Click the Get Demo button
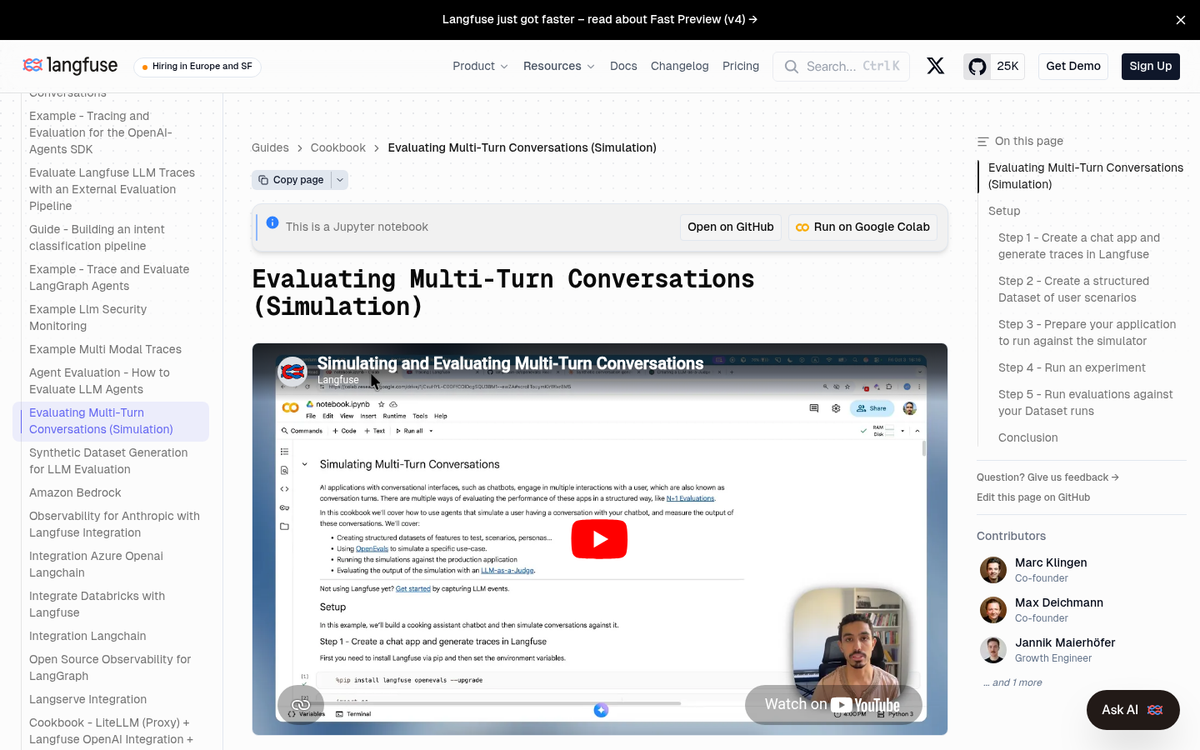This screenshot has height=750, width=1200. click(x=1073, y=66)
